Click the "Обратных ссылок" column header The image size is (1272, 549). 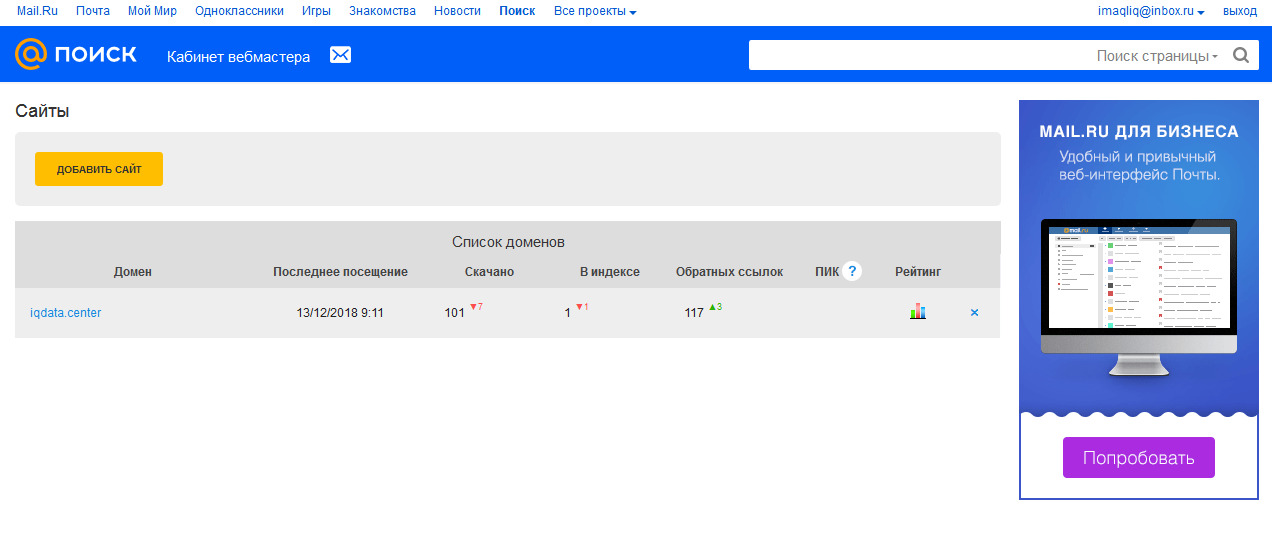click(x=730, y=272)
